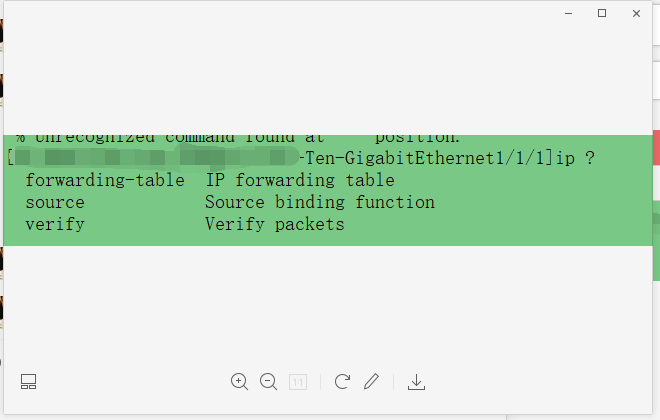Click the 'IP forwarding table' description

(x=300, y=180)
